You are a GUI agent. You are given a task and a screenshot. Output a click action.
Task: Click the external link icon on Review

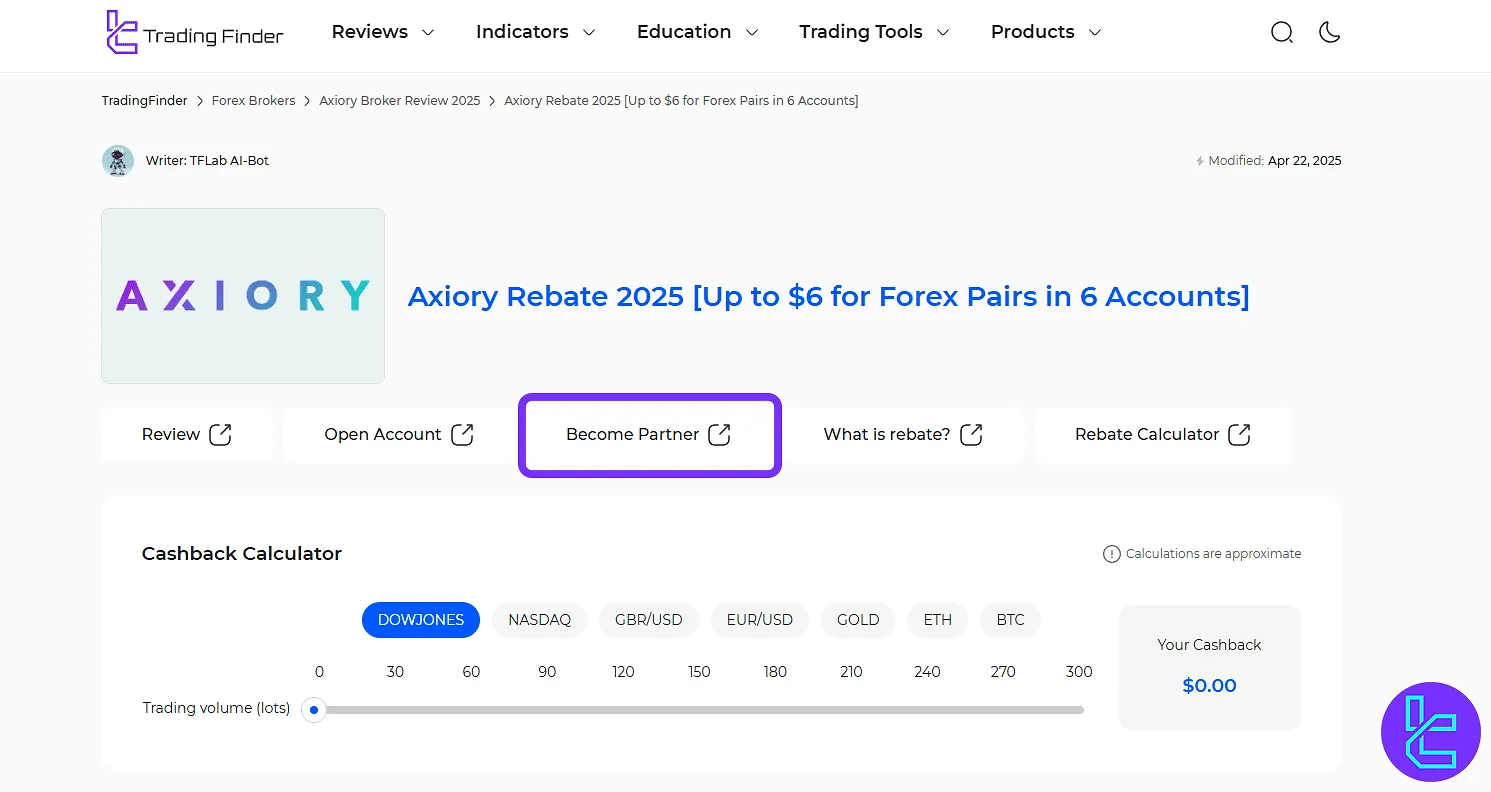pos(220,435)
